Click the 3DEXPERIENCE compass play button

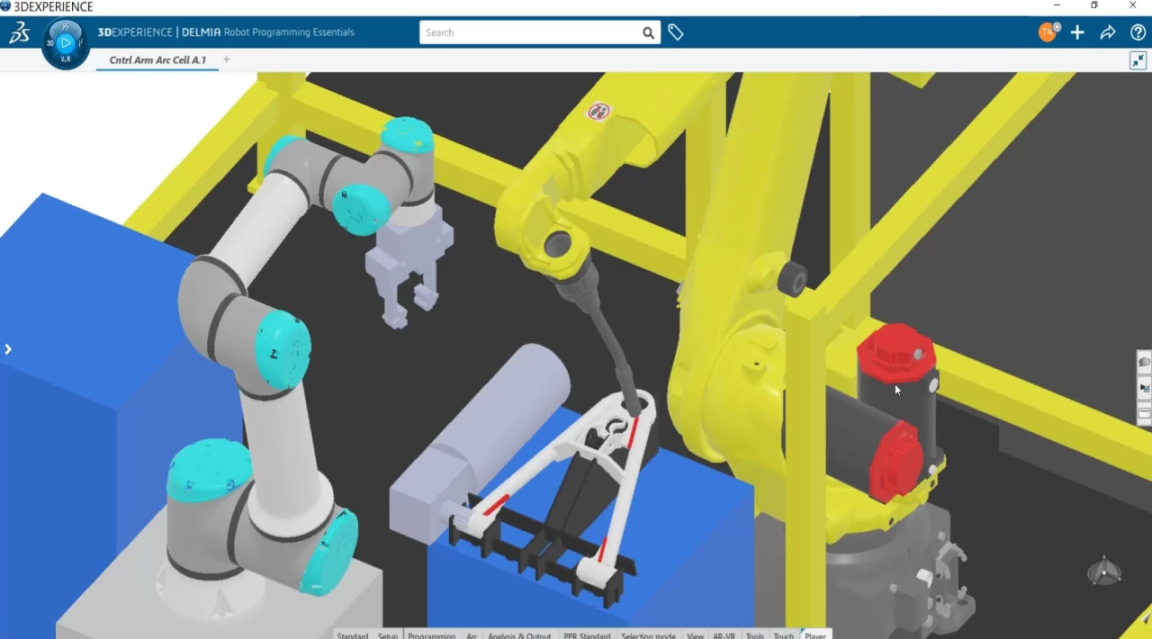pyautogui.click(x=65, y=43)
